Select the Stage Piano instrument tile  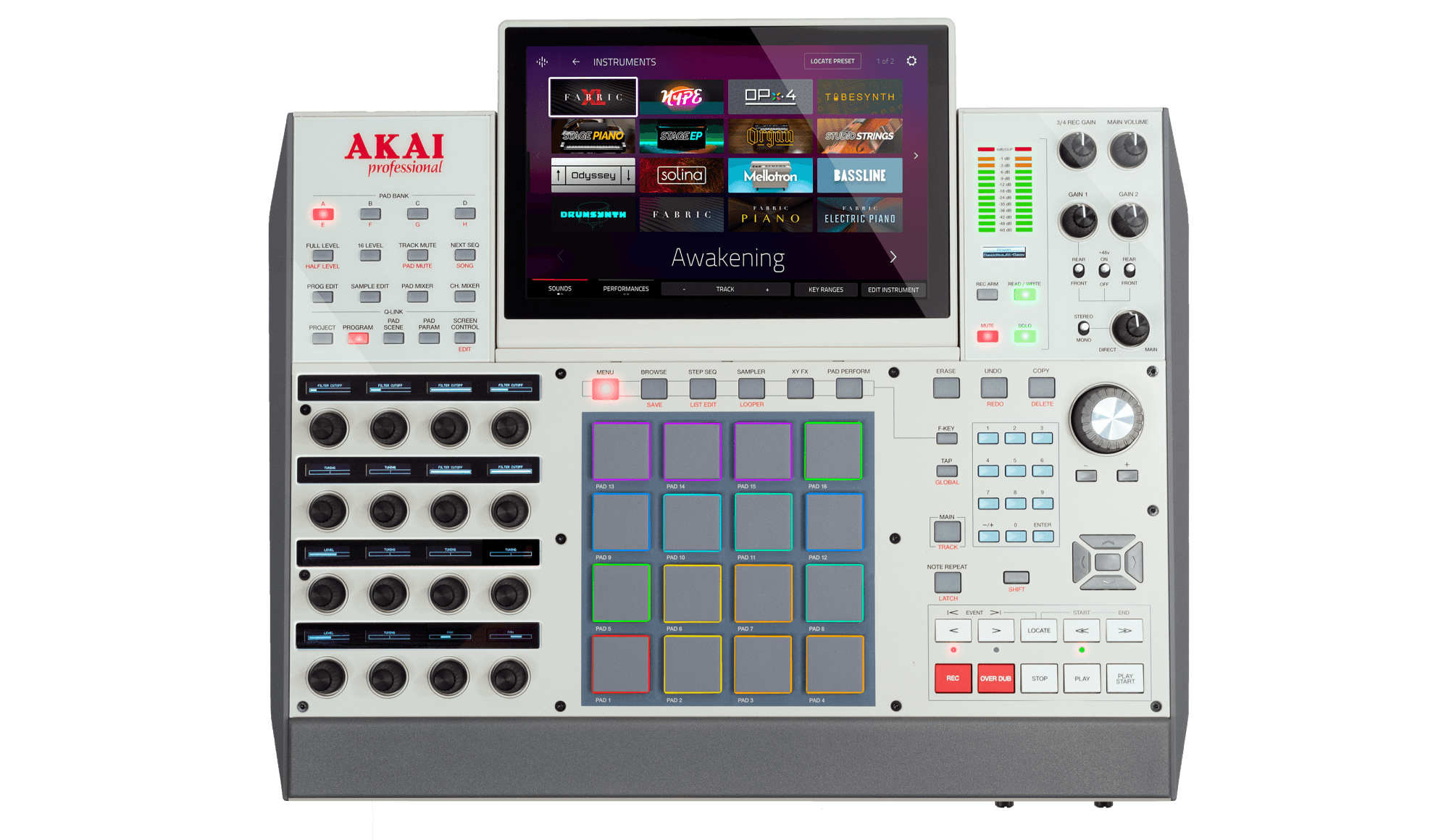(593, 136)
